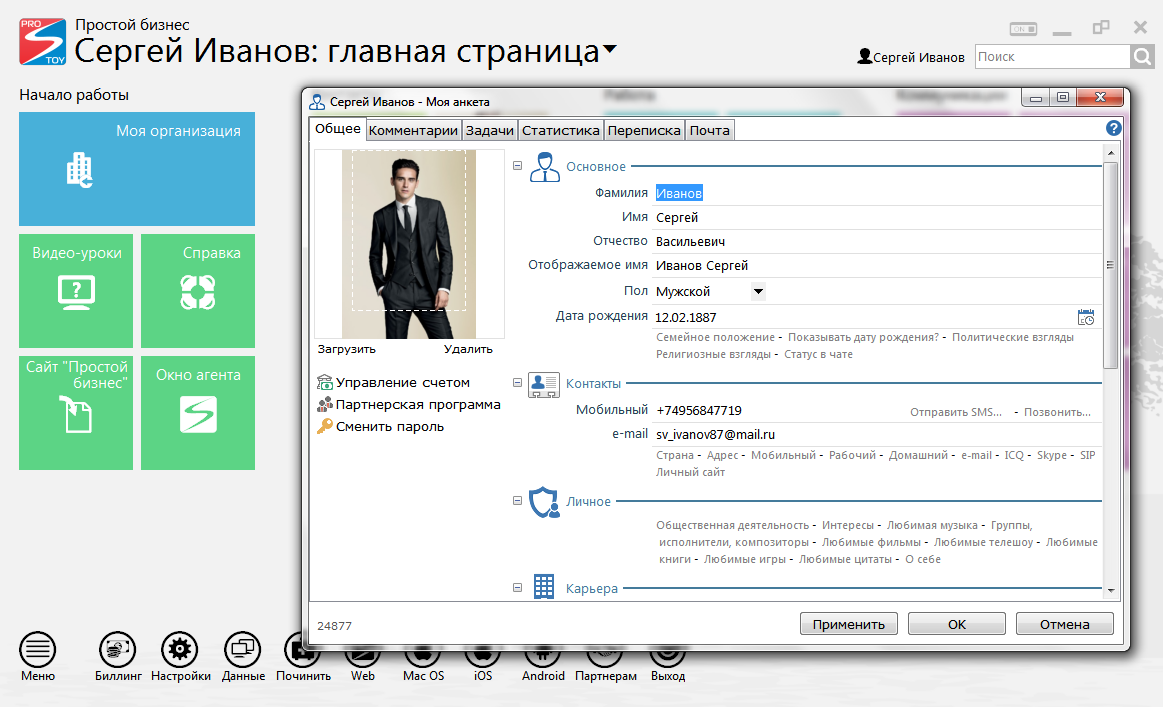The image size is (1163, 707).
Task: Open Настройки gear icon
Action: [180, 650]
